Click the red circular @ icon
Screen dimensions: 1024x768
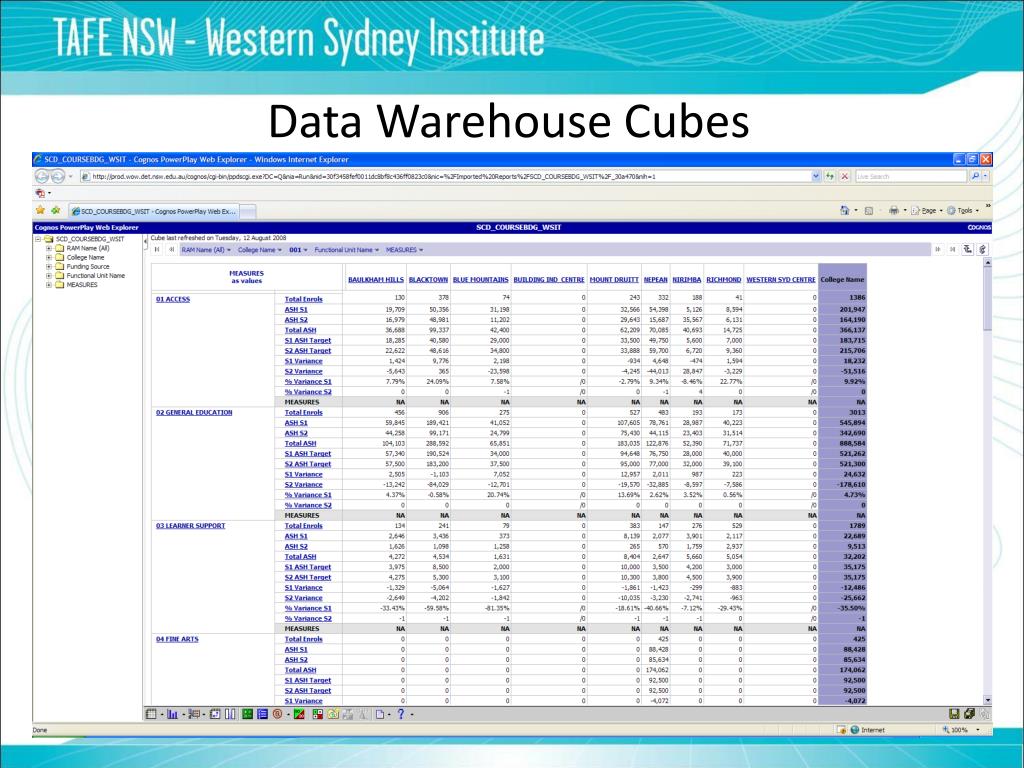tap(278, 714)
